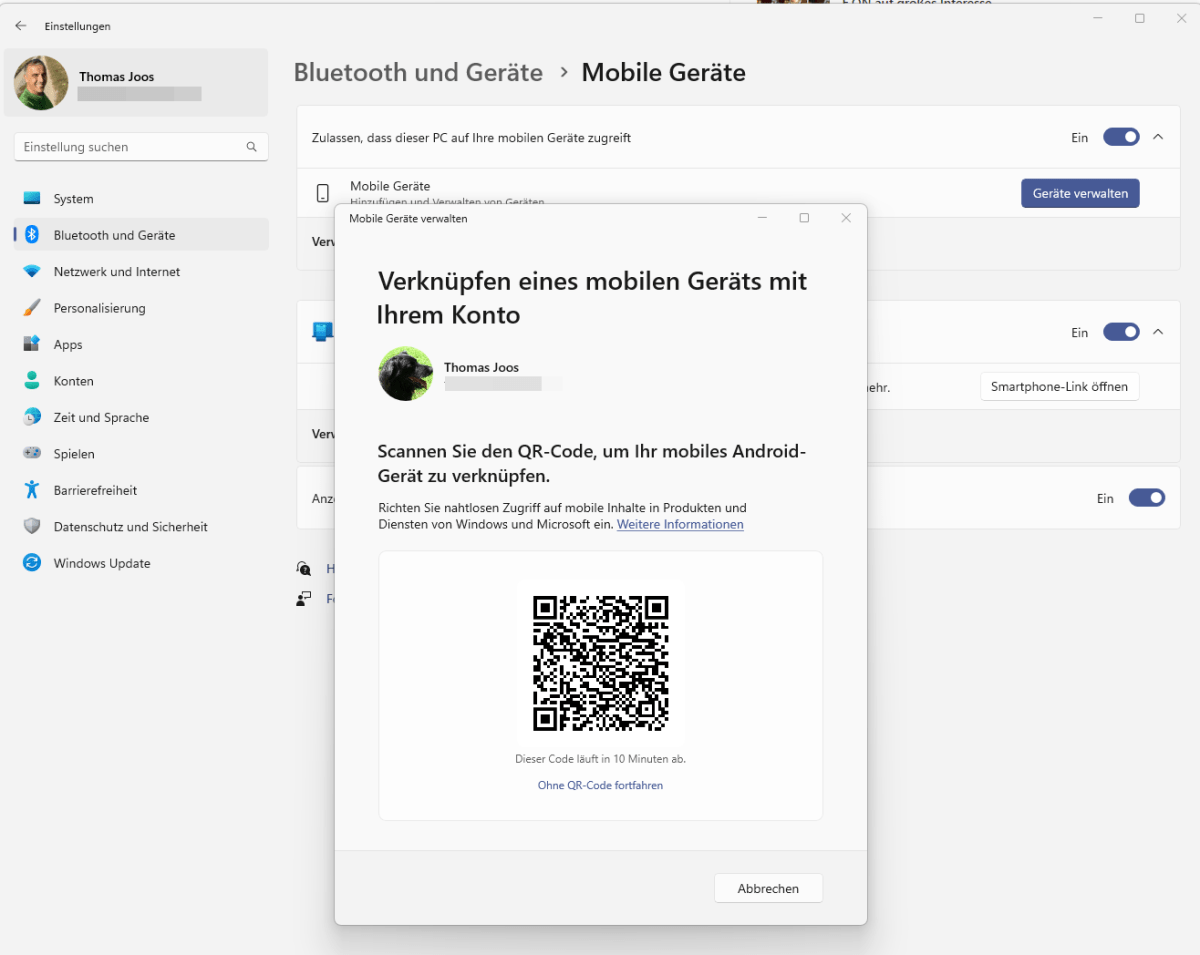Select Netzwerk und Internet category
Screen dimensions: 1200x955
tap(141, 272)
